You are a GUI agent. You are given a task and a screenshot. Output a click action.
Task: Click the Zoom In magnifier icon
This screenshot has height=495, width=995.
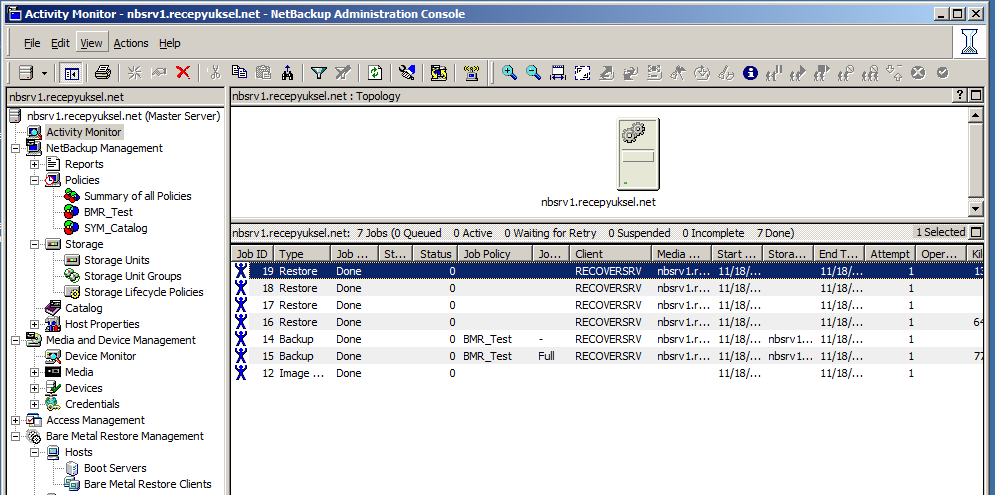509,73
